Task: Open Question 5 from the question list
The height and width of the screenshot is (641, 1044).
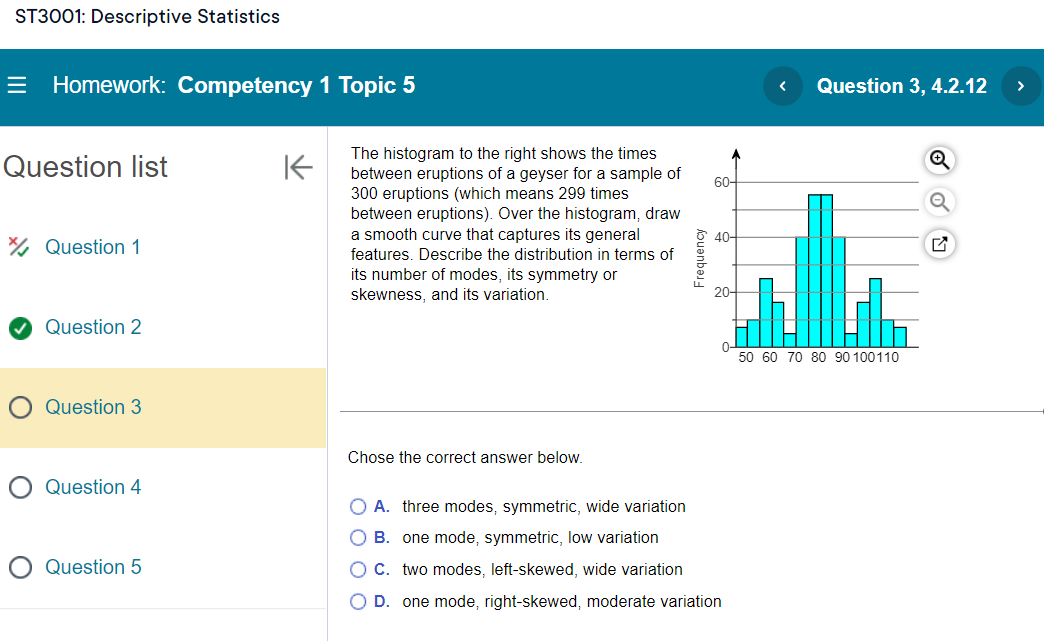Action: tap(92, 567)
